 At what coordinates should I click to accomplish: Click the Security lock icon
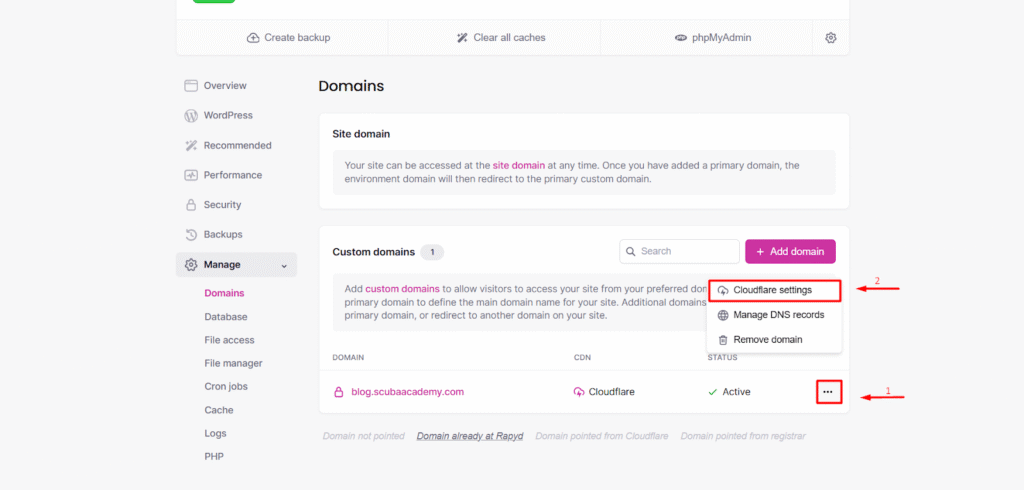pyautogui.click(x=191, y=205)
